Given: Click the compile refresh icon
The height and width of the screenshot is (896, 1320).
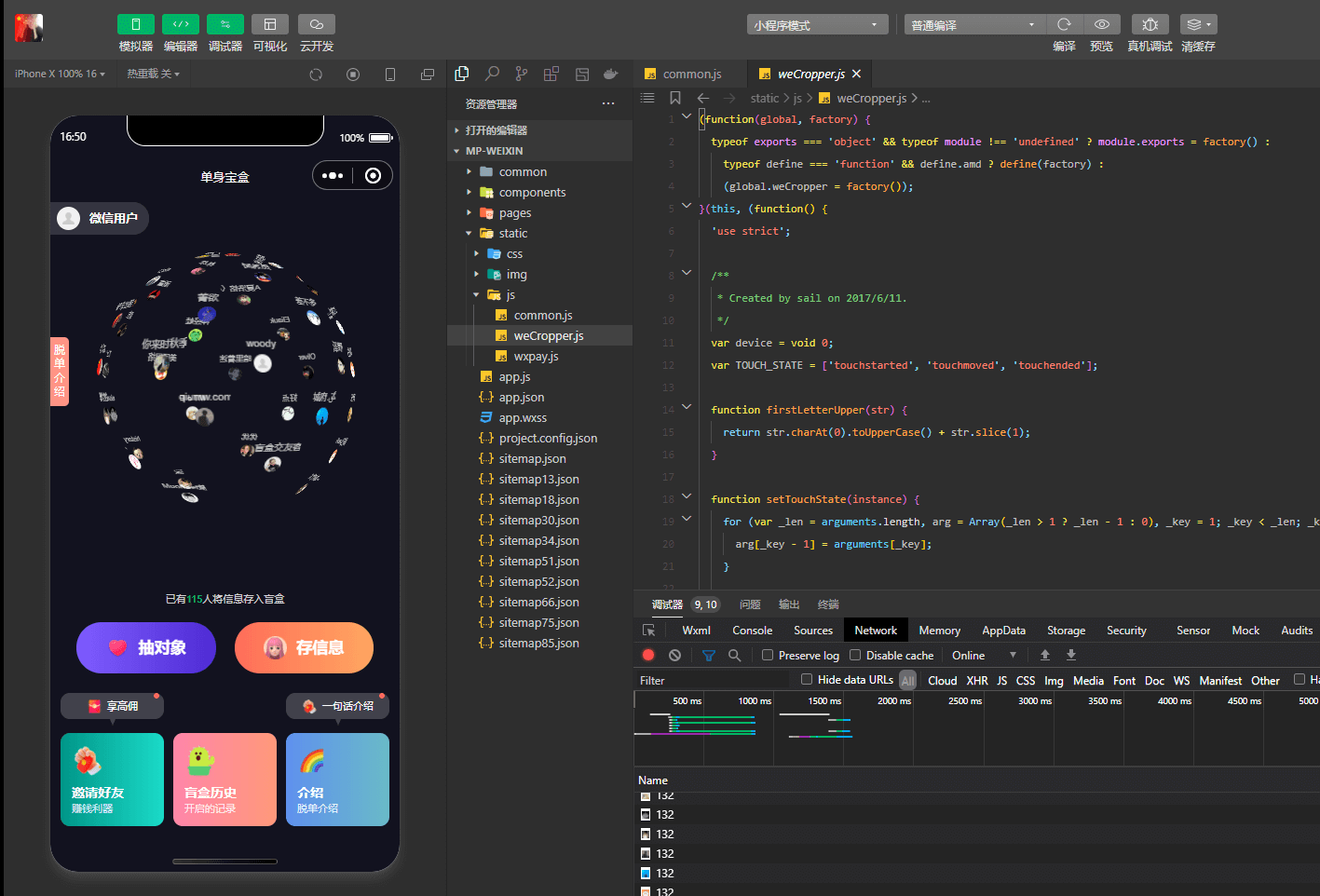Looking at the screenshot, I should coord(1064,24).
